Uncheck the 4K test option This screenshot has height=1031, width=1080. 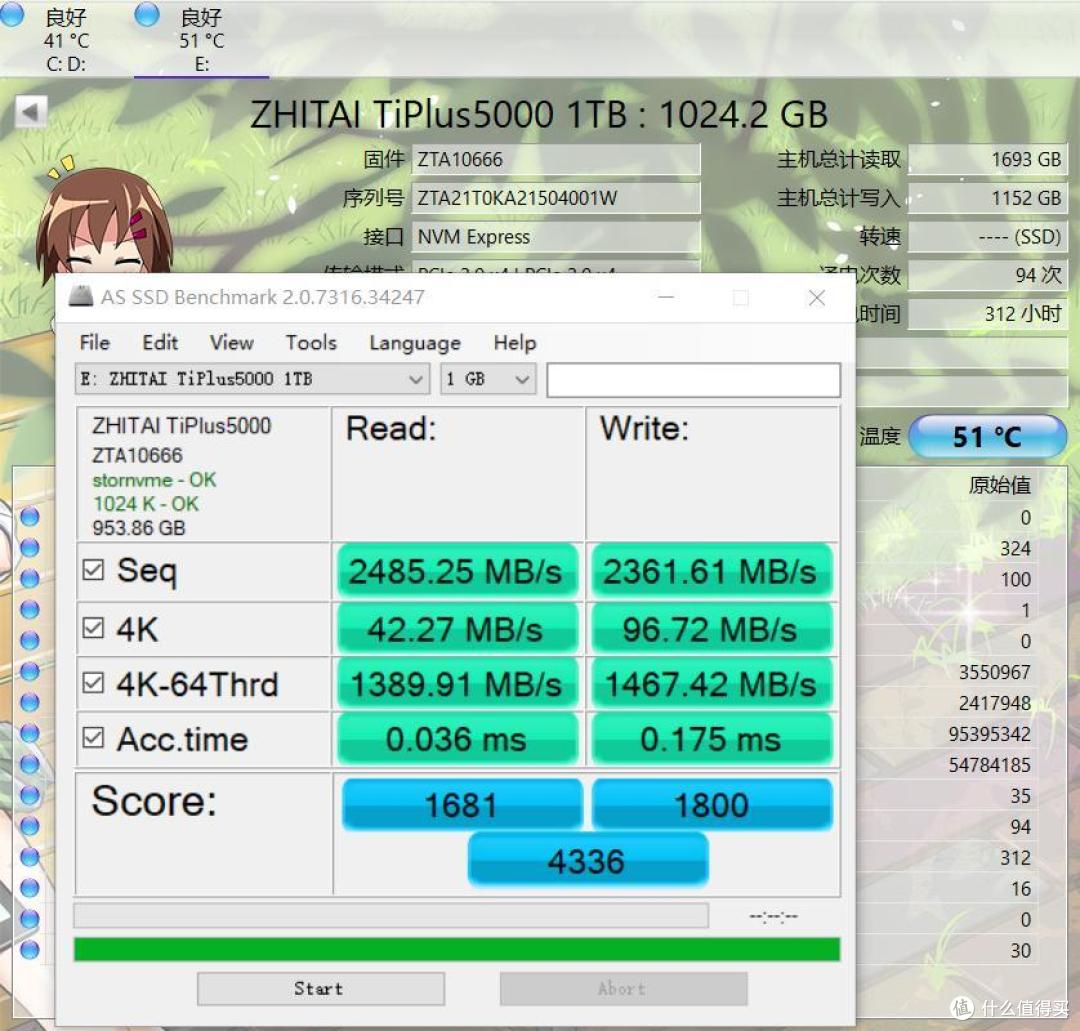[94, 625]
